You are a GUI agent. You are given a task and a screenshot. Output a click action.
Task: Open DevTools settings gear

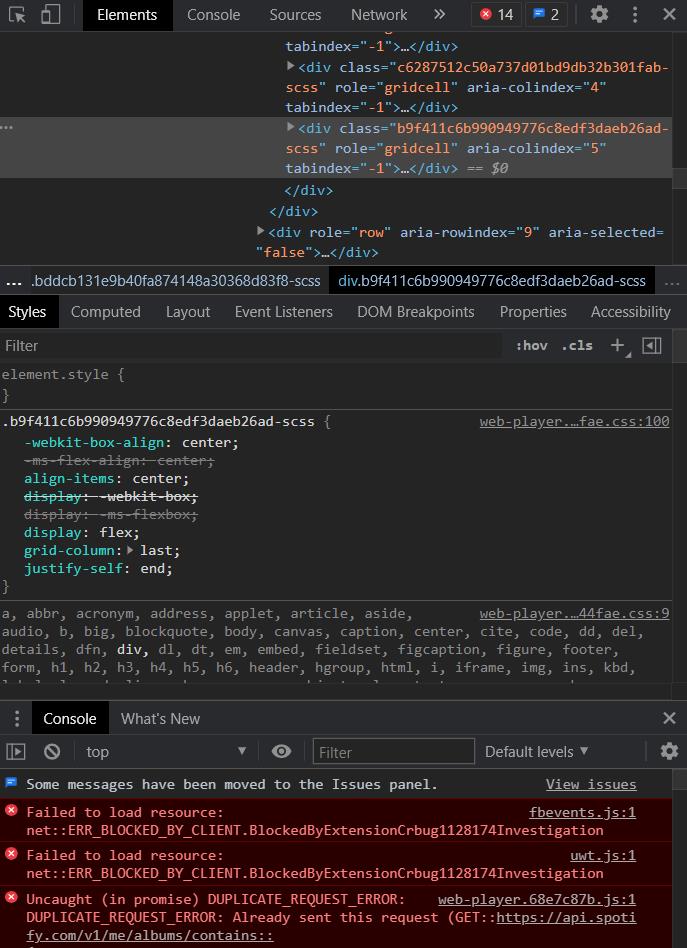[599, 15]
